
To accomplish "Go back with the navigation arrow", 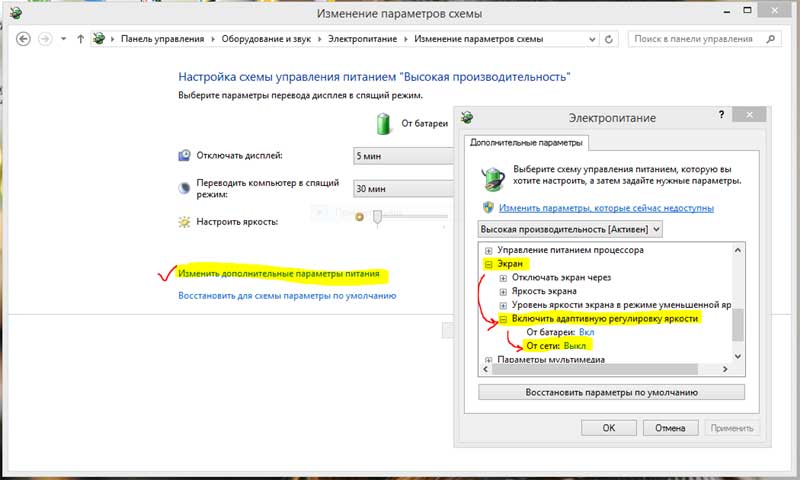I will pyautogui.click(x=23, y=39).
